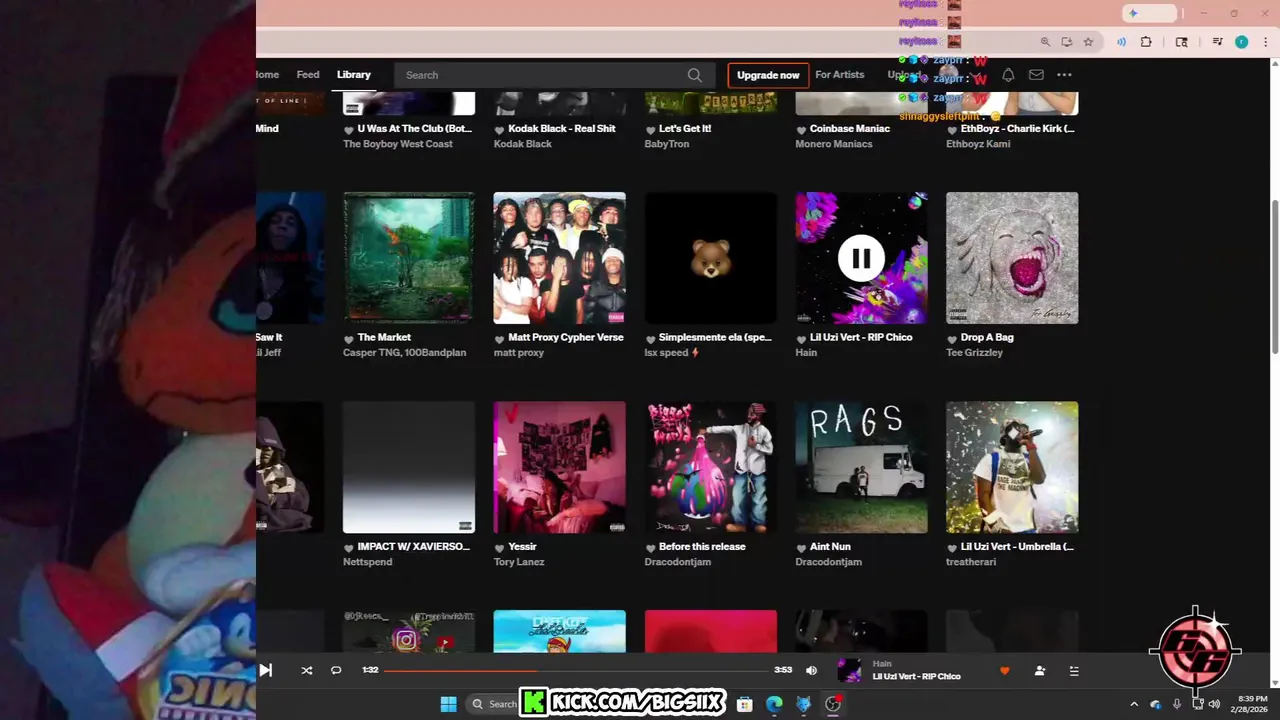Open The Market album artwork
The height and width of the screenshot is (720, 1280).
pos(409,258)
